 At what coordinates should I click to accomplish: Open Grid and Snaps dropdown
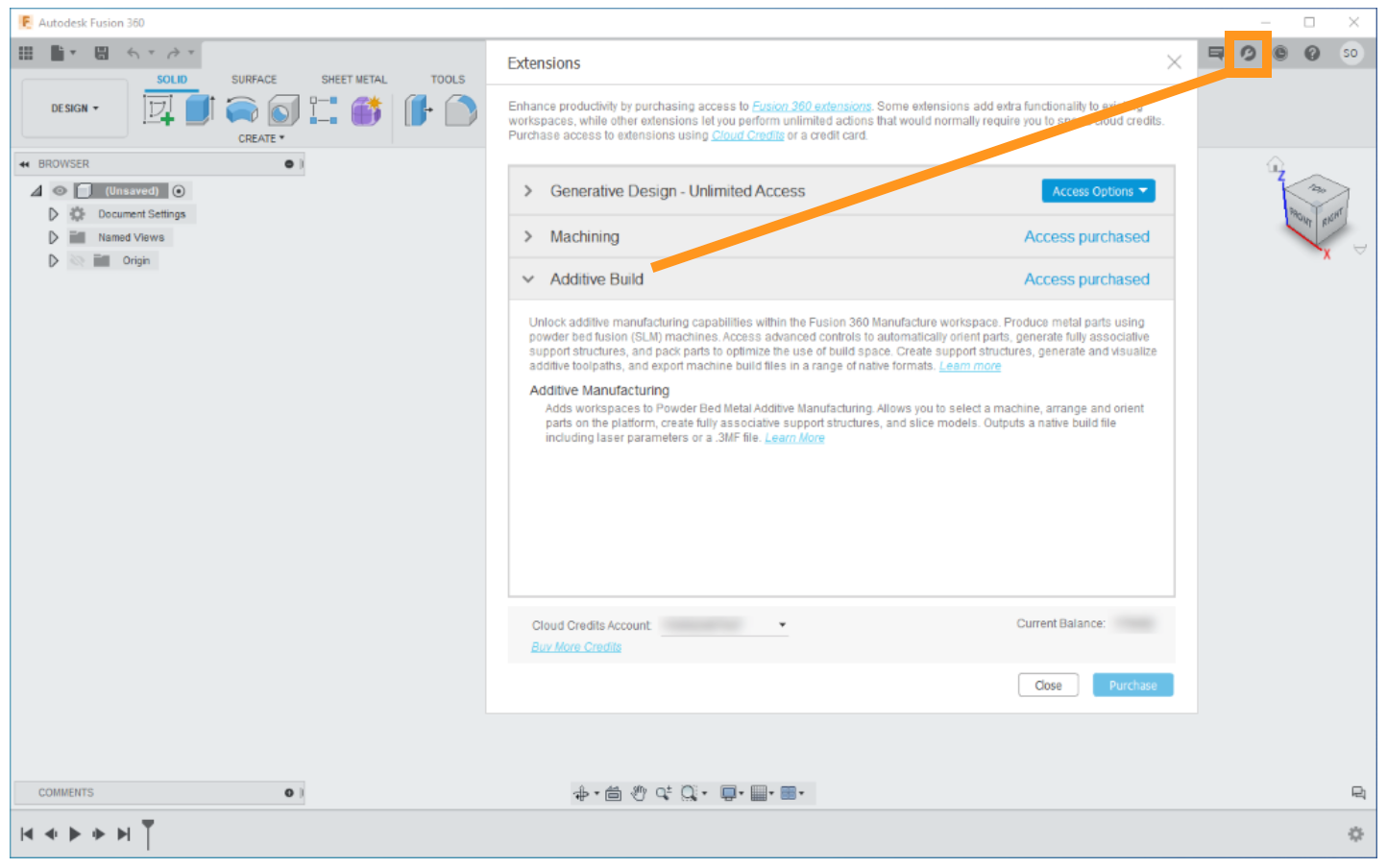pyautogui.click(x=762, y=793)
